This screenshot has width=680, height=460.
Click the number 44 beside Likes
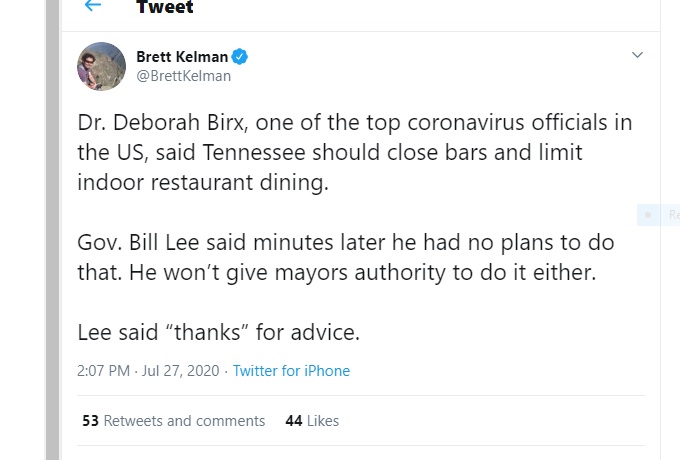pyautogui.click(x=294, y=421)
